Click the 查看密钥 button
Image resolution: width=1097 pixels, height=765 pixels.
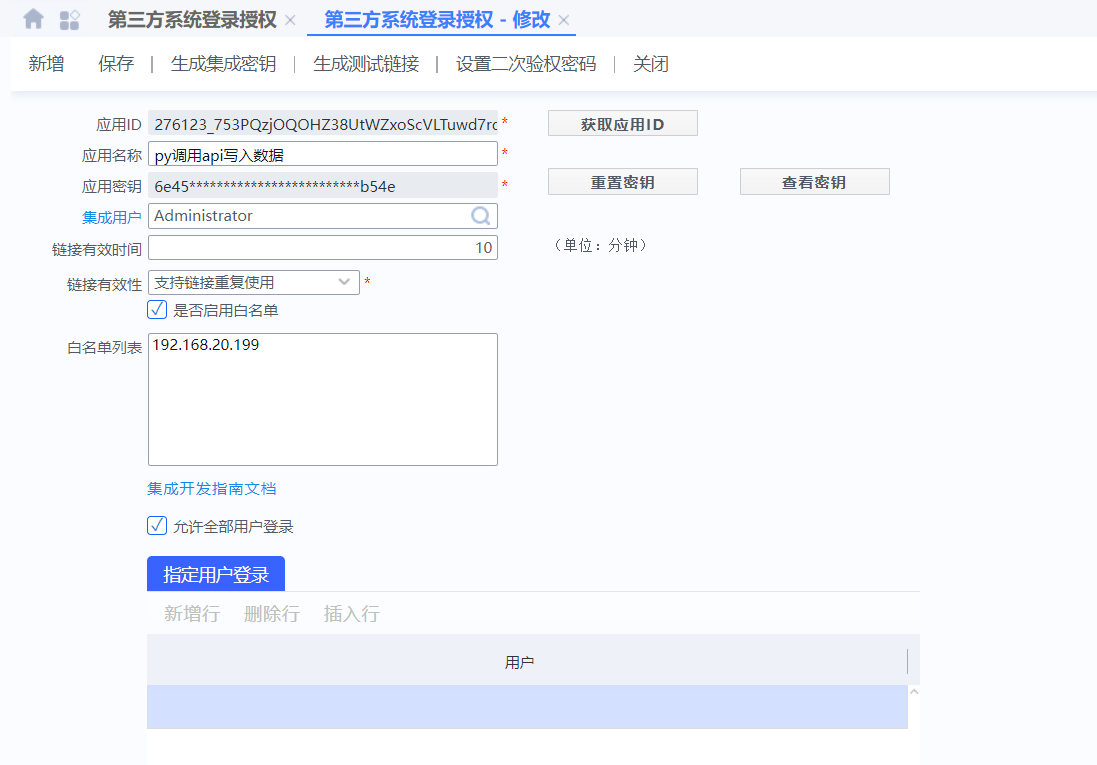pos(814,182)
